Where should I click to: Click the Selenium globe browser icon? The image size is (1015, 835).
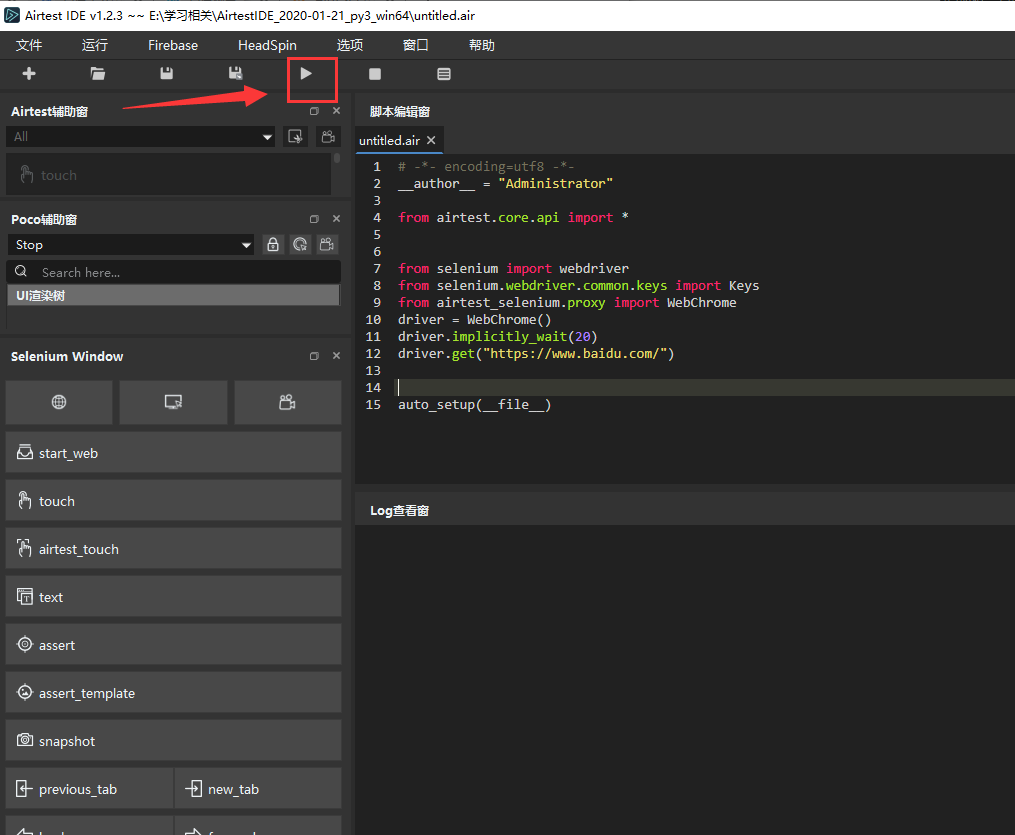[x=59, y=402]
